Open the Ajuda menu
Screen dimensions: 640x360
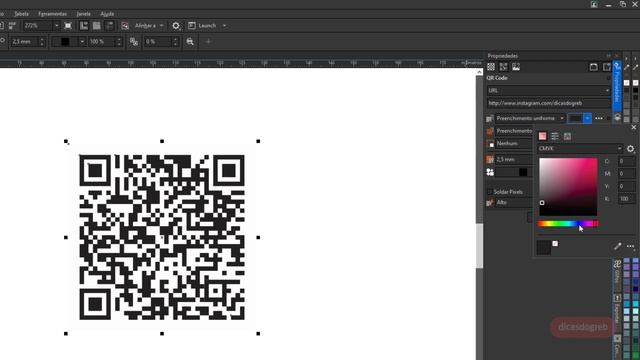pyautogui.click(x=107, y=14)
